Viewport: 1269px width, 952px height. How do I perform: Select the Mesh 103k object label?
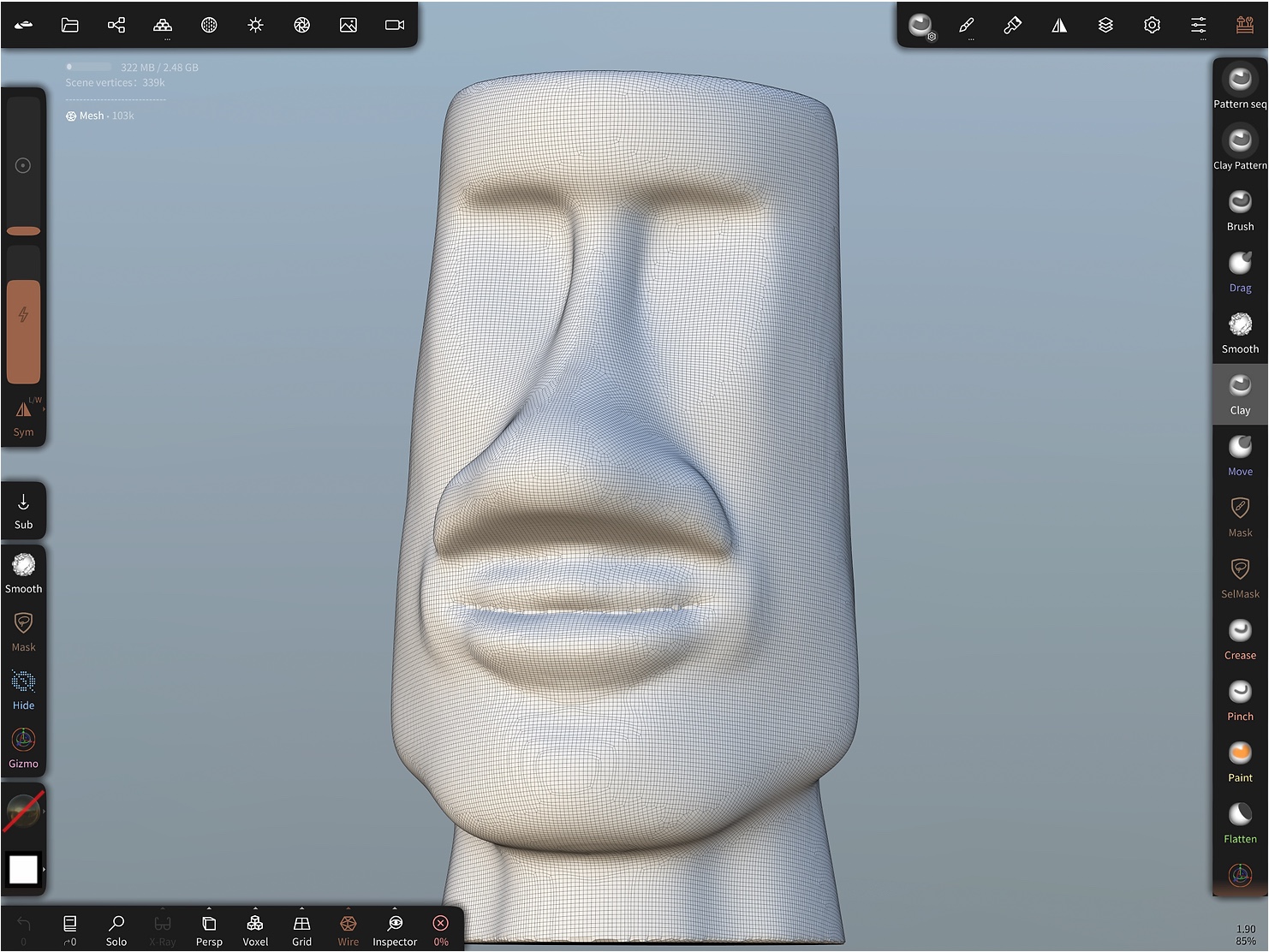point(100,116)
